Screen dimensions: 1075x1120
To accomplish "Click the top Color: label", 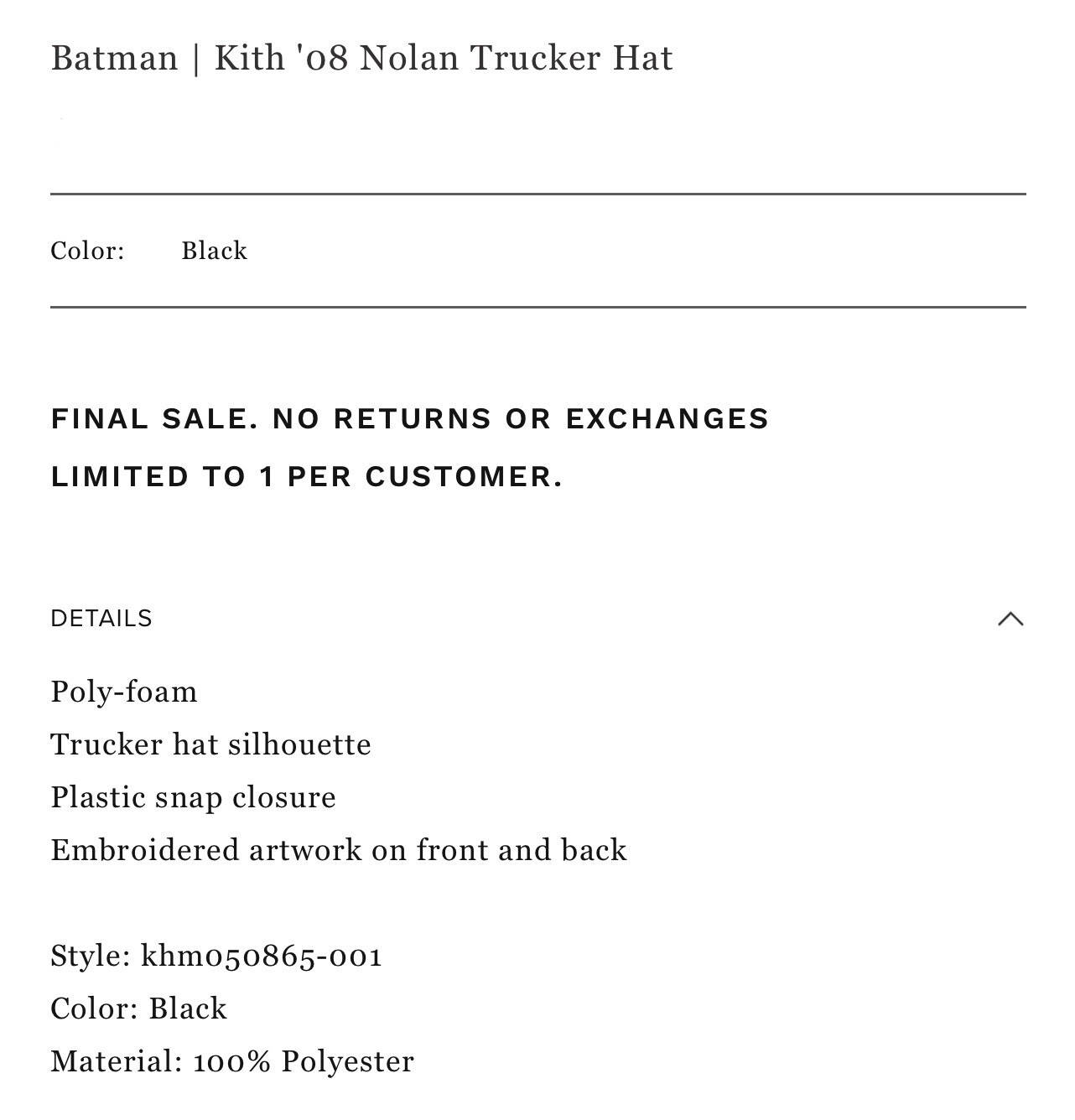I will click(87, 251).
